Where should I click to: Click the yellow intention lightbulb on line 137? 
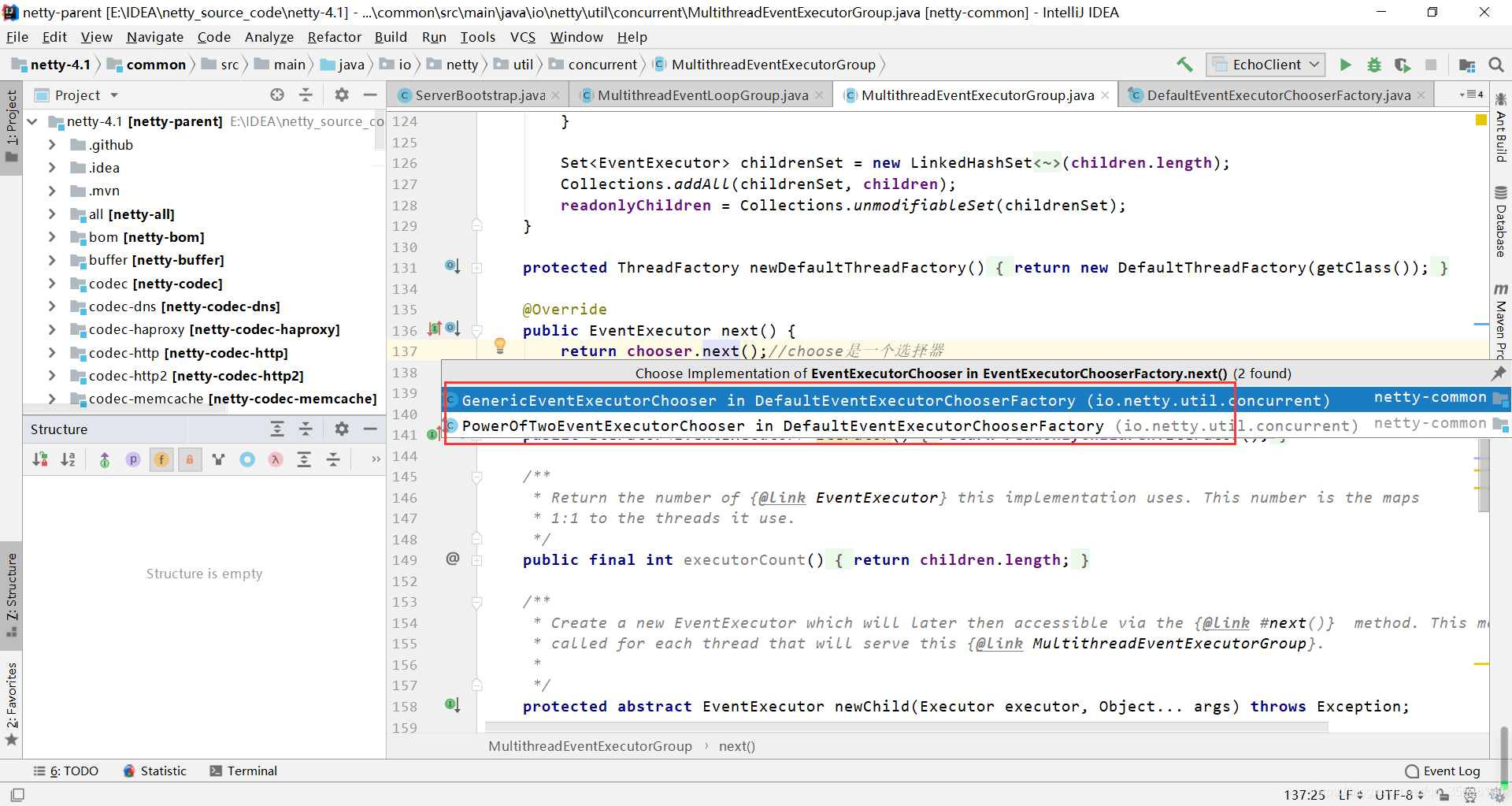499,345
